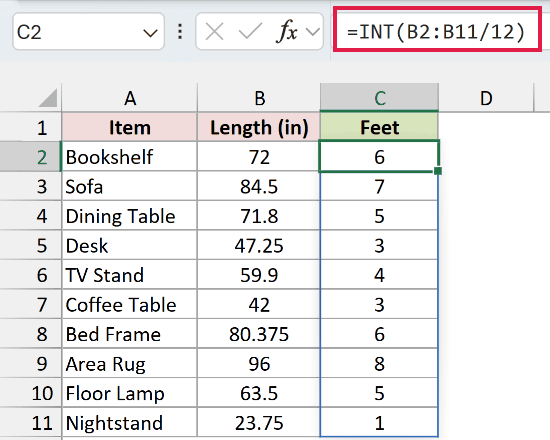Select column B header
This screenshot has height=440, width=550.
(259, 98)
